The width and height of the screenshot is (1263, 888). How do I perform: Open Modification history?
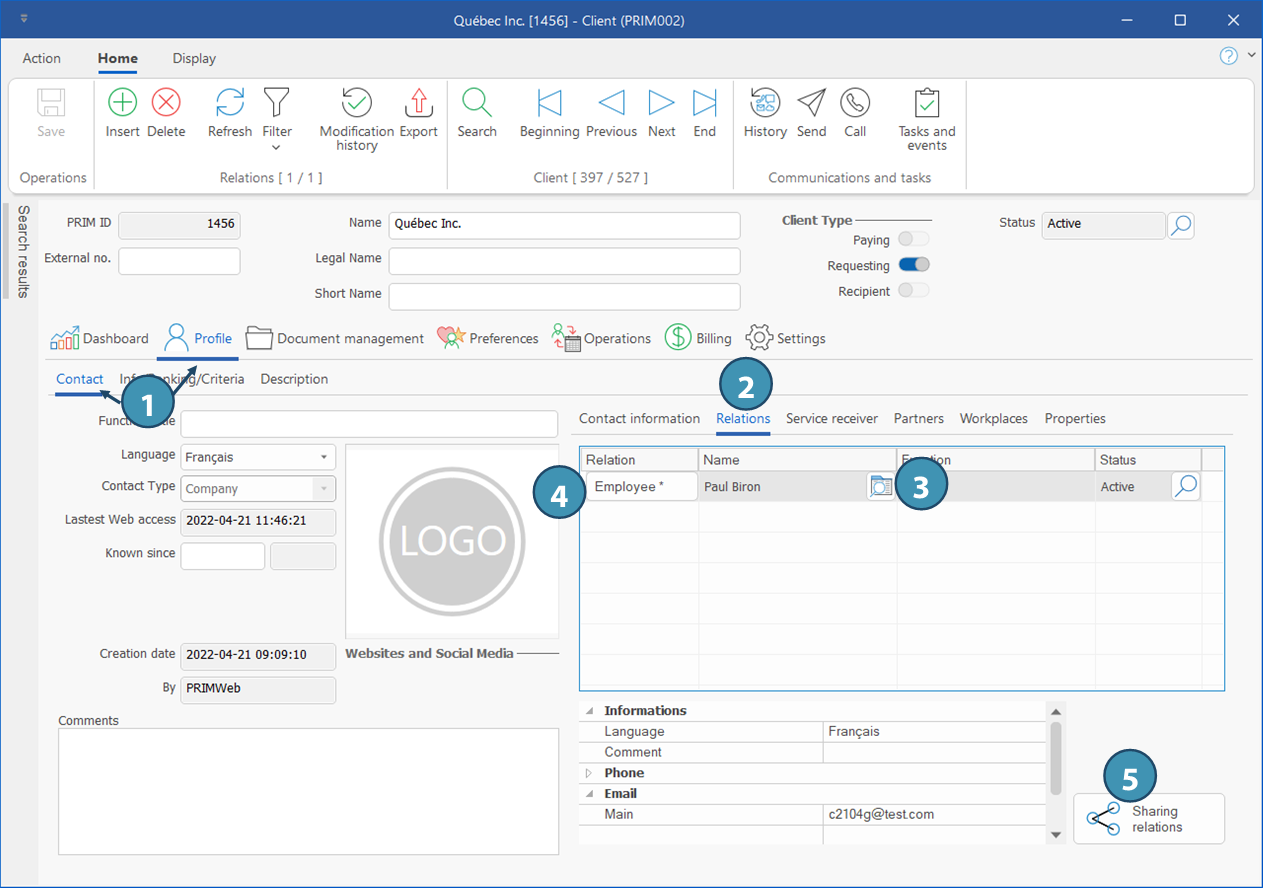pos(356,103)
